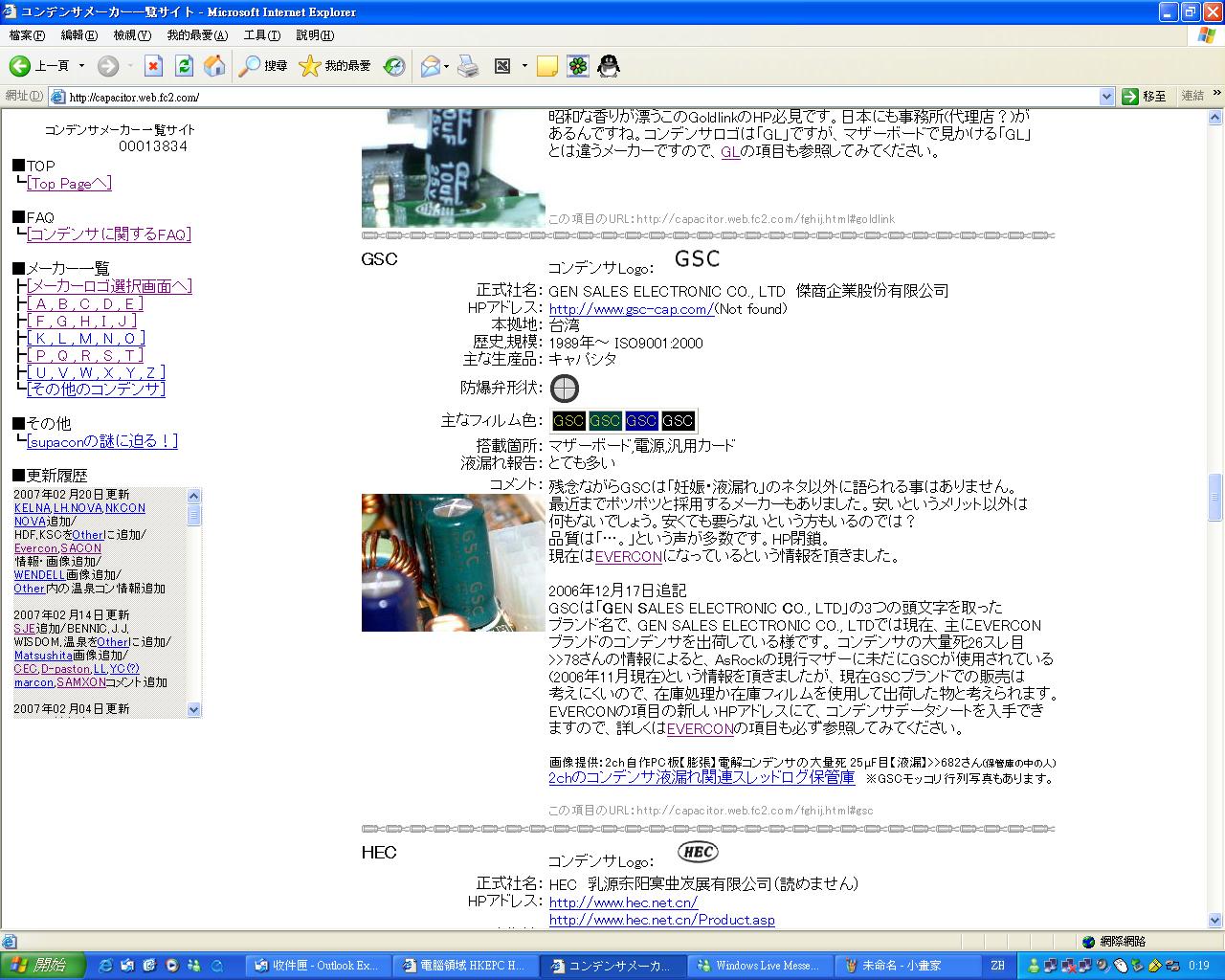Launch ICQ from the flower icon

[x=578, y=66]
